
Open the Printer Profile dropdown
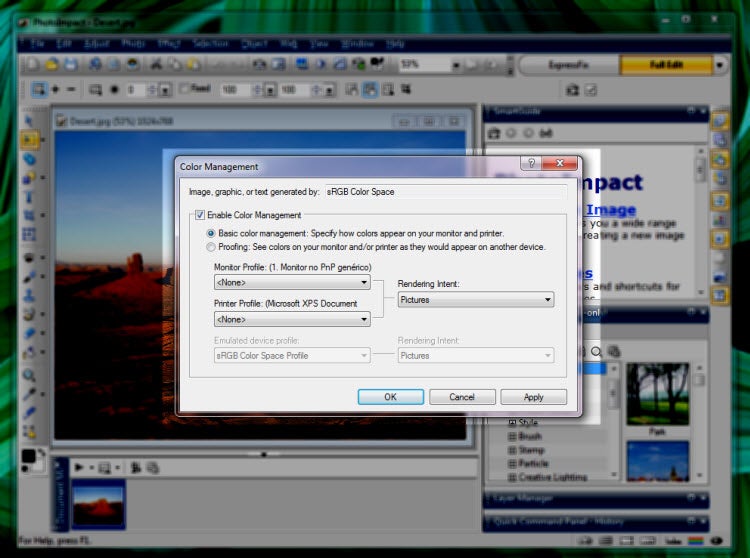click(x=292, y=319)
